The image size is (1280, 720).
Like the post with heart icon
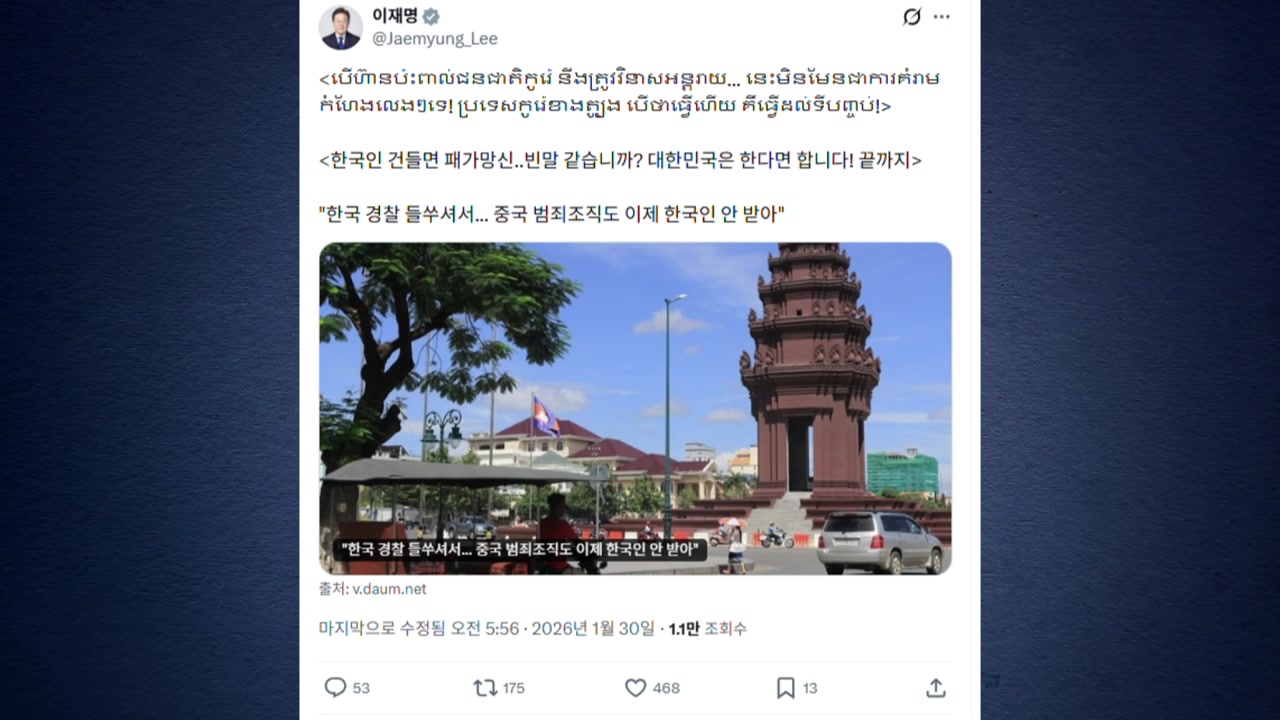(x=635, y=687)
